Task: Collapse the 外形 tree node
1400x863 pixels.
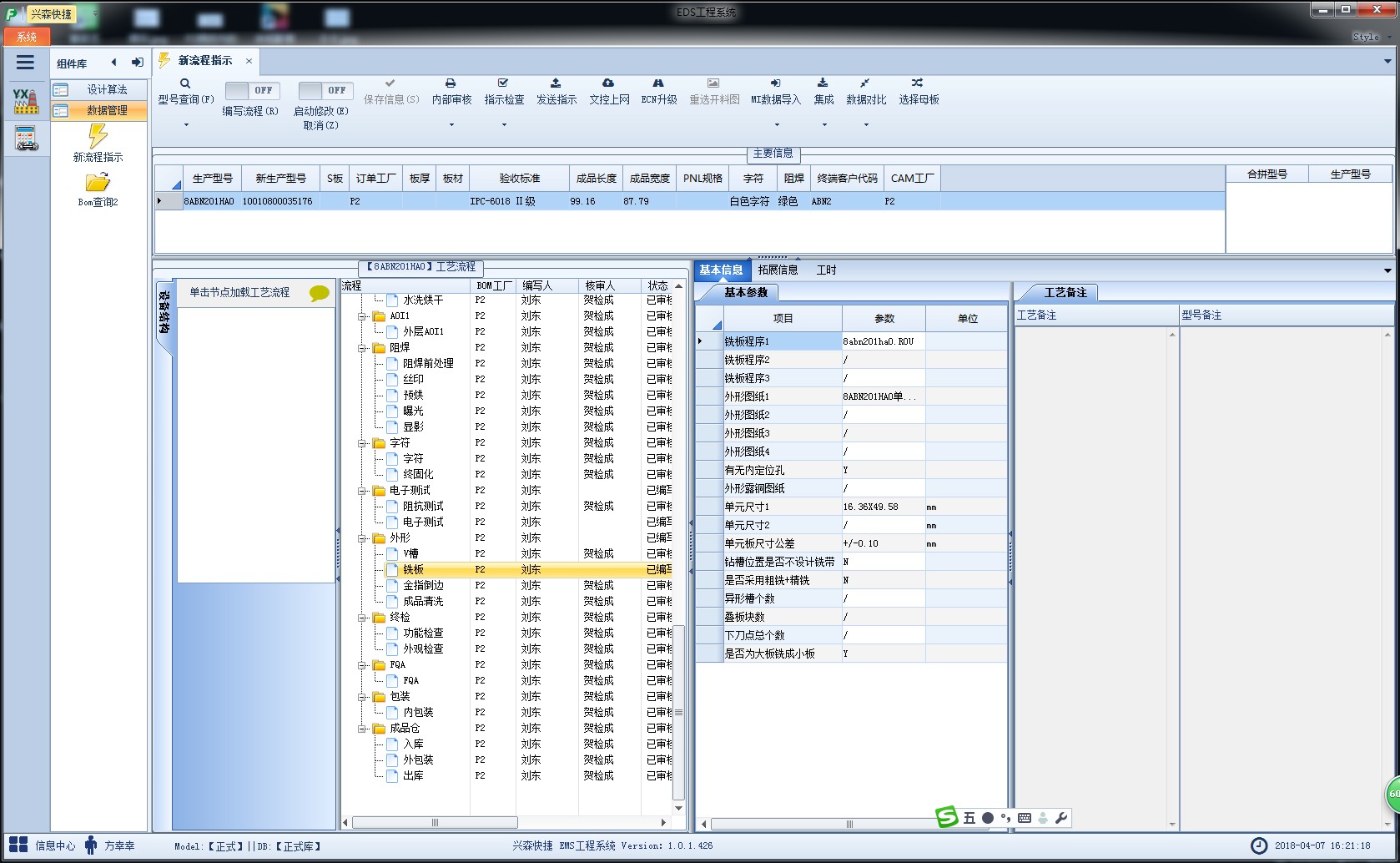Action: (x=363, y=538)
